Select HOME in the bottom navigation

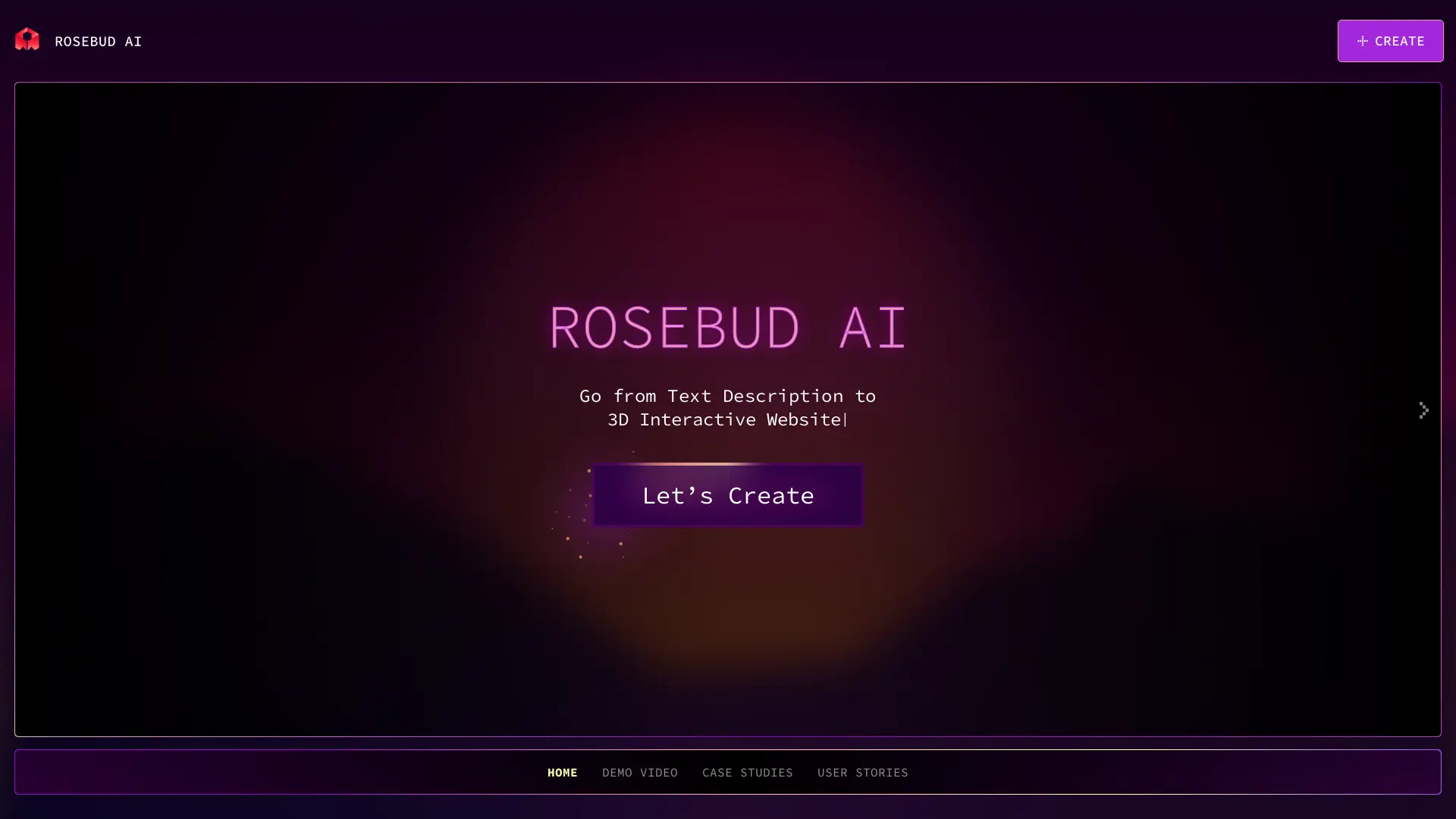pos(561,772)
